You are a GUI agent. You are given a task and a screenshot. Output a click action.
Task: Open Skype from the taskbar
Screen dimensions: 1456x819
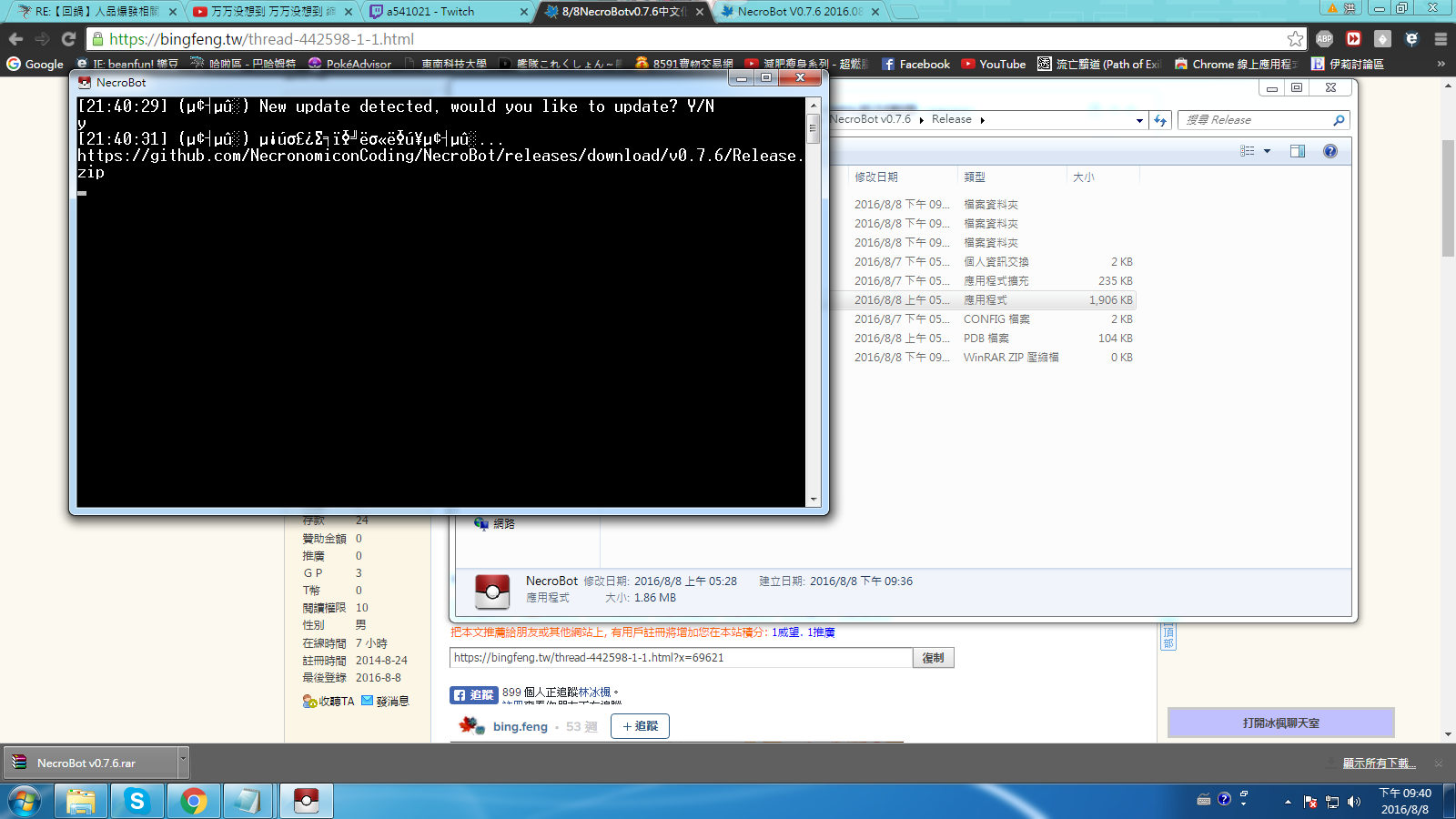(x=136, y=801)
